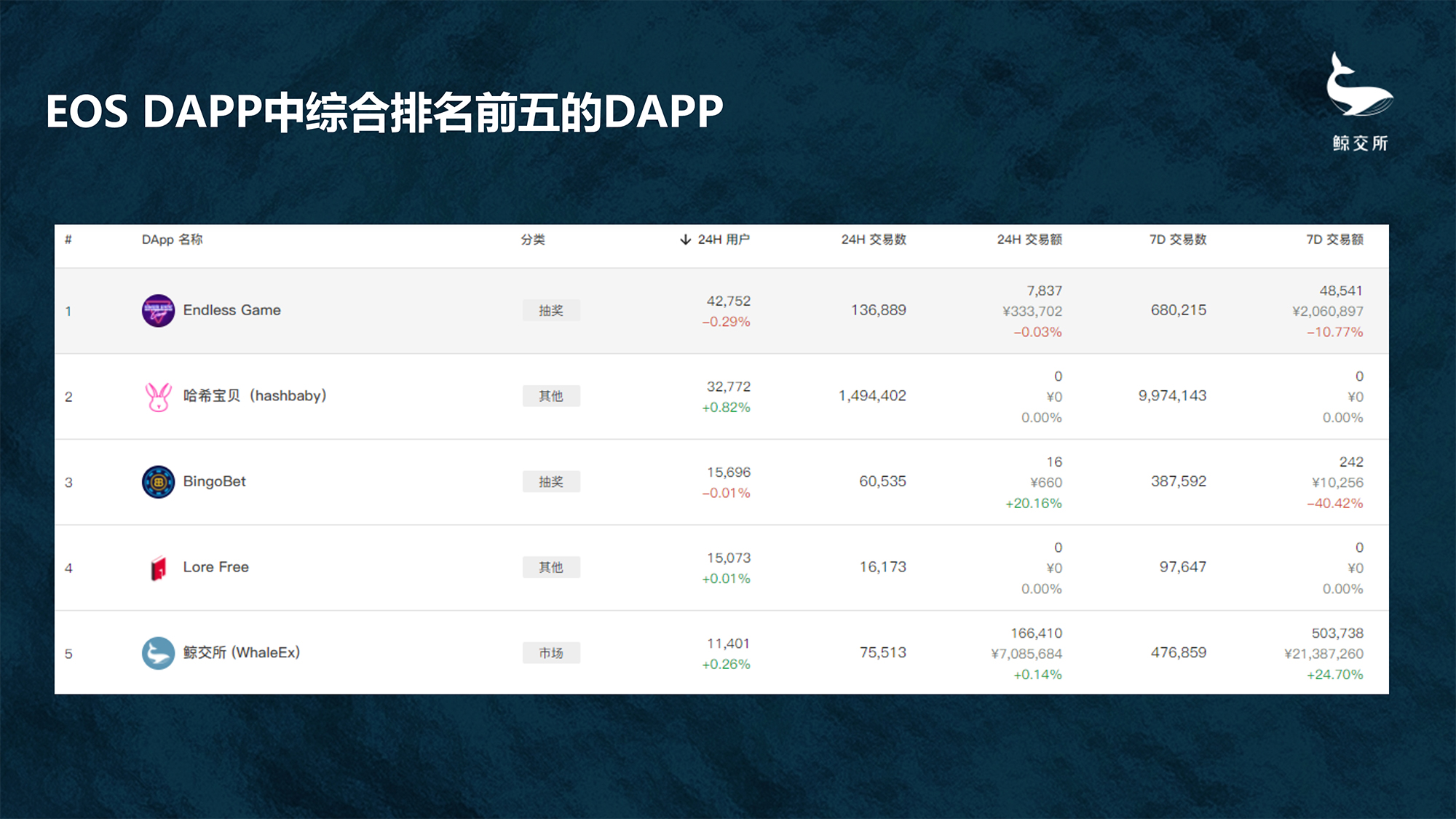
Task: Open the 哈希宝贝 (hashbaby) name link
Action: click(255, 395)
